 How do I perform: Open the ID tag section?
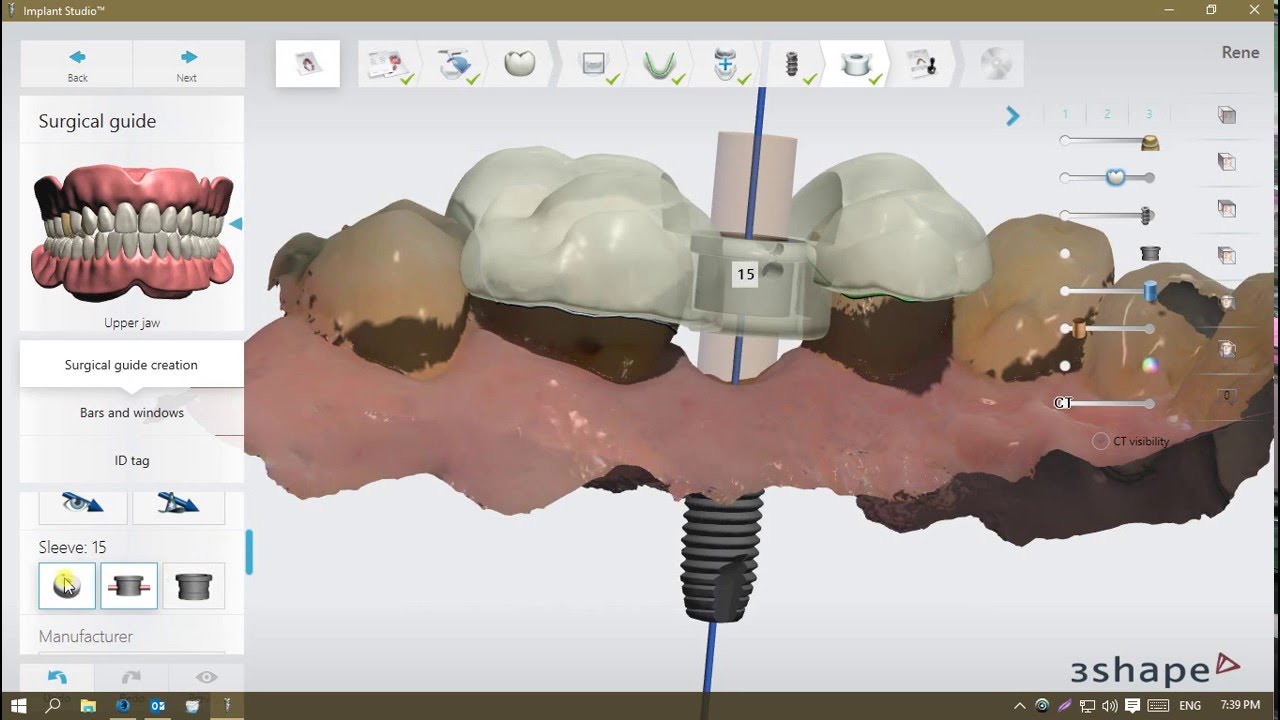[131, 460]
